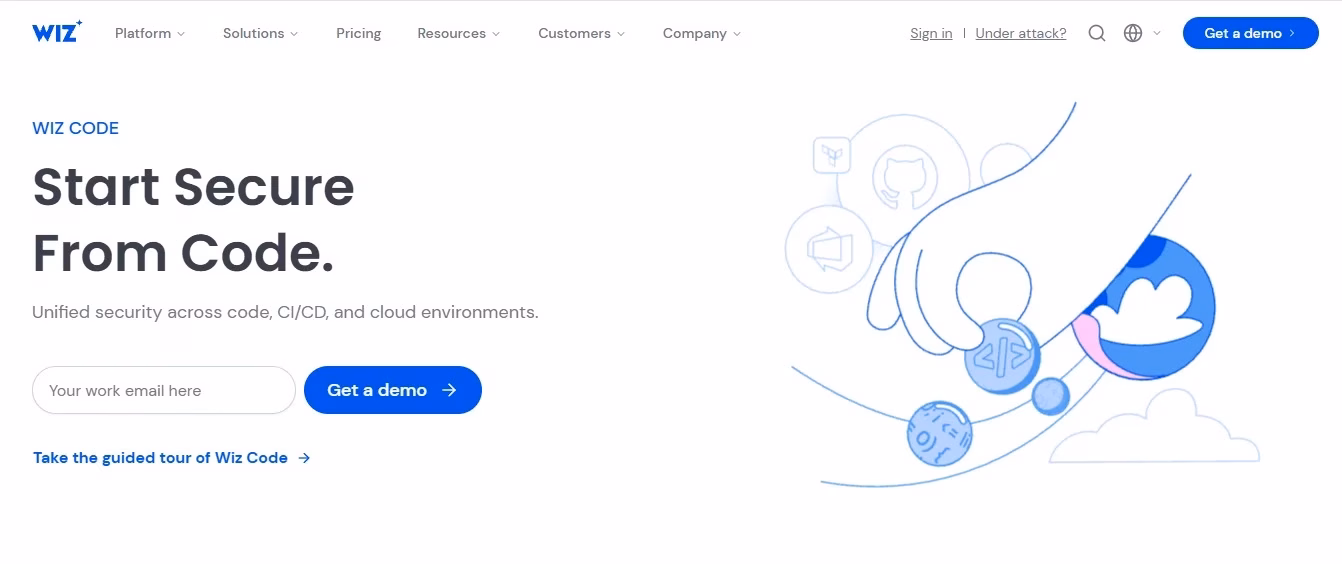Viewport: 1342px width, 564px height.
Task: Expand the Platform menu chevron
Action: (181, 34)
